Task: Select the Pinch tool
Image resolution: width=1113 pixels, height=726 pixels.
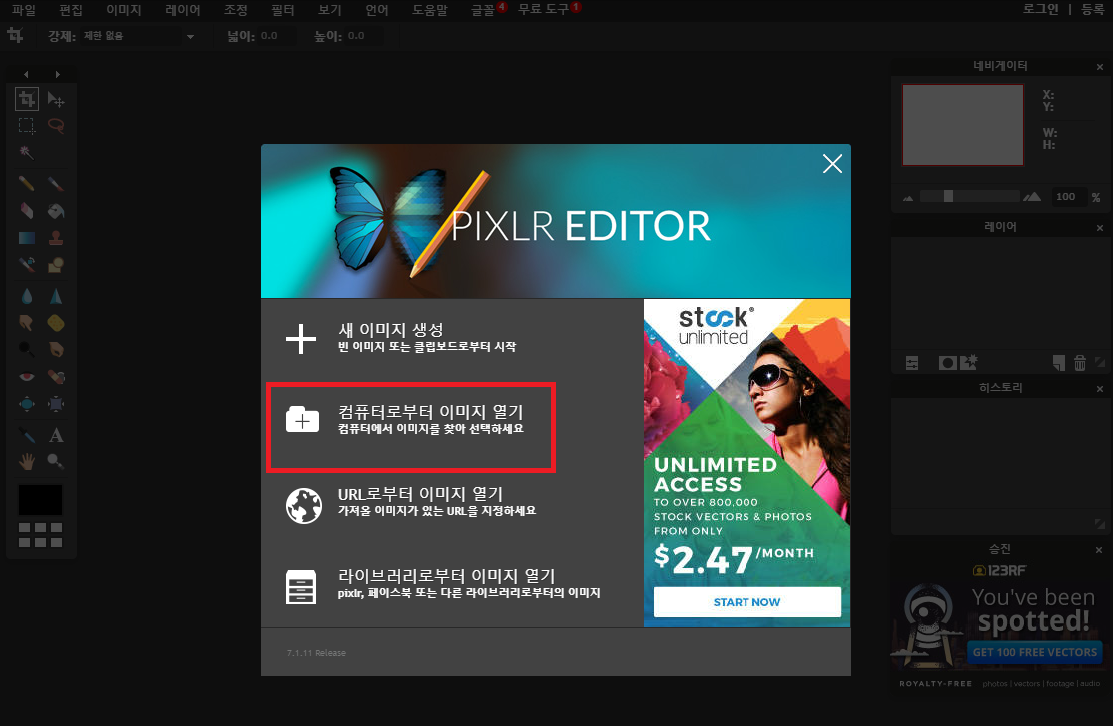Action: coord(55,404)
